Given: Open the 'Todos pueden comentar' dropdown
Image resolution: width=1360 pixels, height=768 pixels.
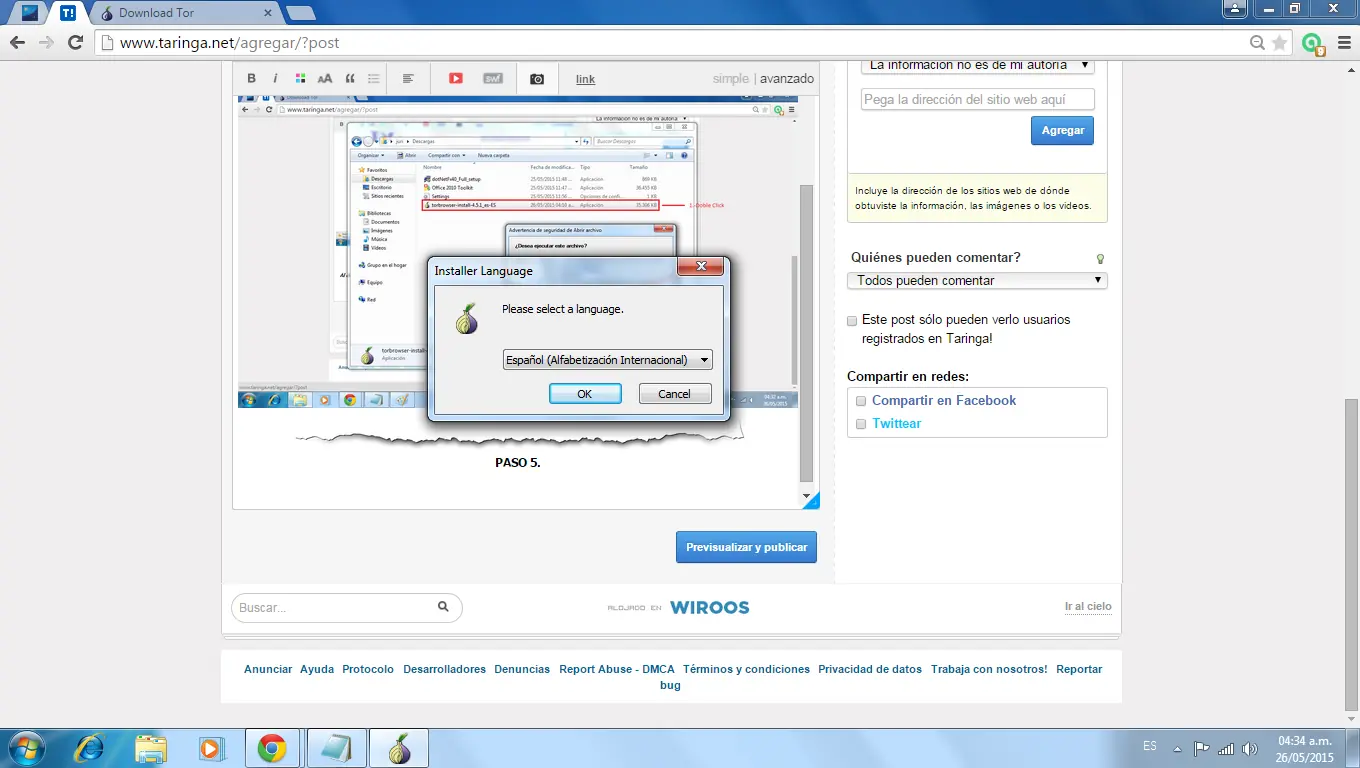Looking at the screenshot, I should point(977,281).
